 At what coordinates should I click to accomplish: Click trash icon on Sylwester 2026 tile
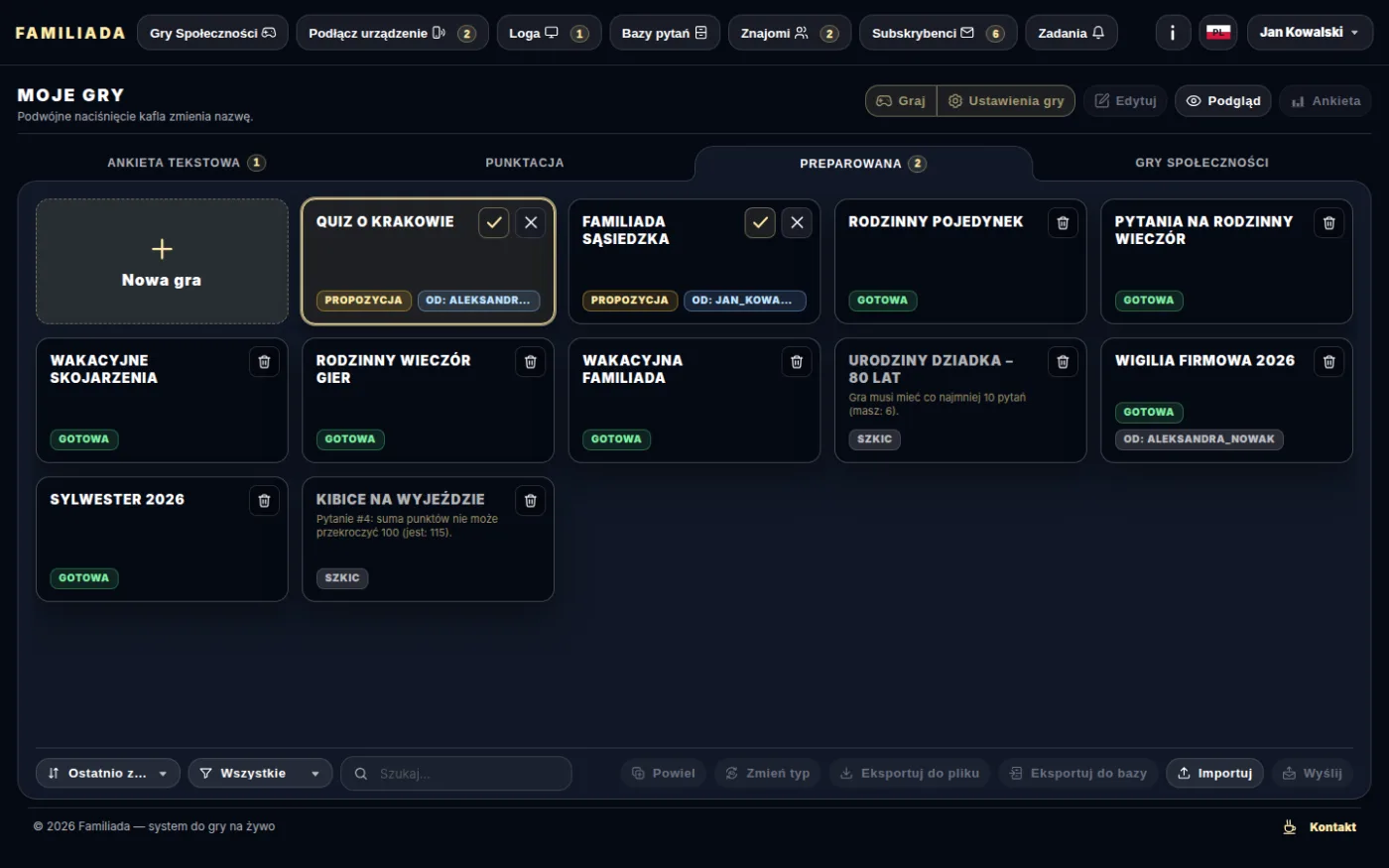(x=264, y=500)
